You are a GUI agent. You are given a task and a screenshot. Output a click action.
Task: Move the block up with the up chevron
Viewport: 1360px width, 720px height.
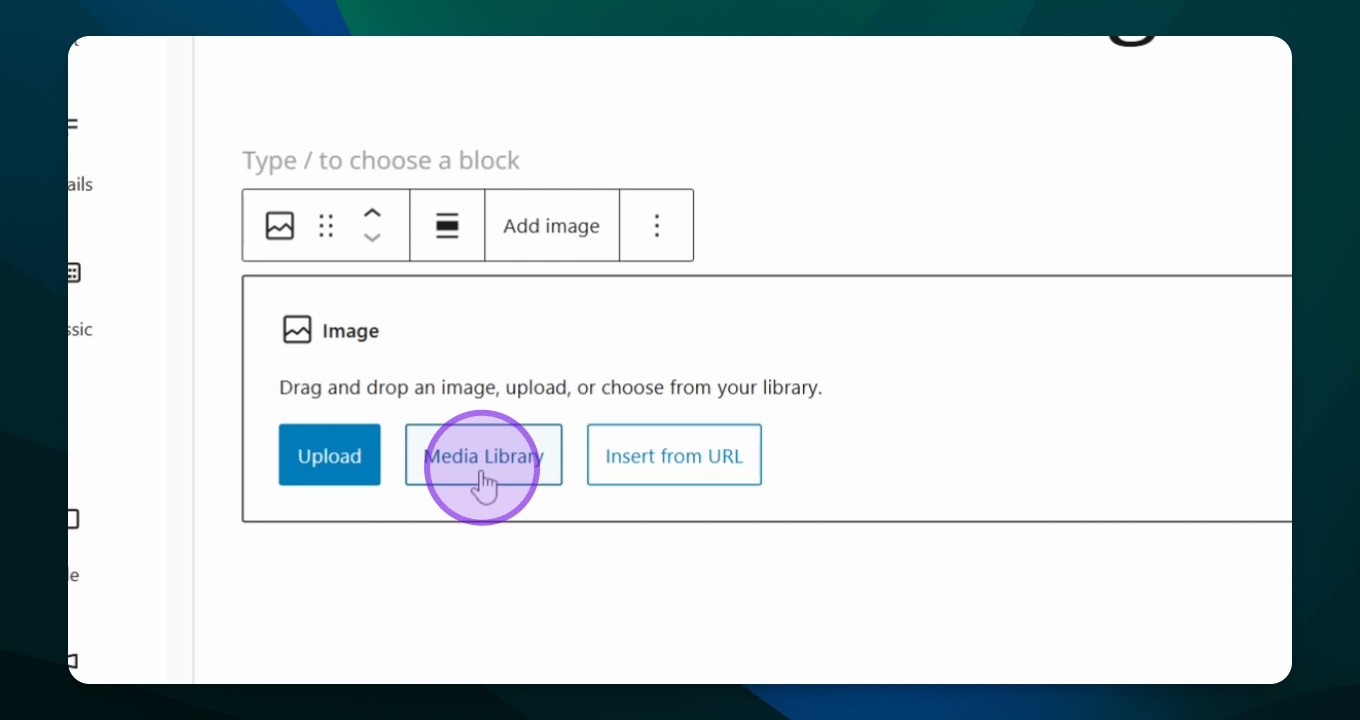[372, 213]
